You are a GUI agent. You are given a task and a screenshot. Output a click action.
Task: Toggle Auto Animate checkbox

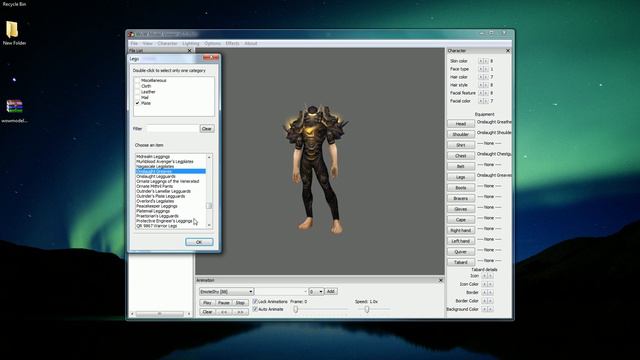click(x=255, y=309)
